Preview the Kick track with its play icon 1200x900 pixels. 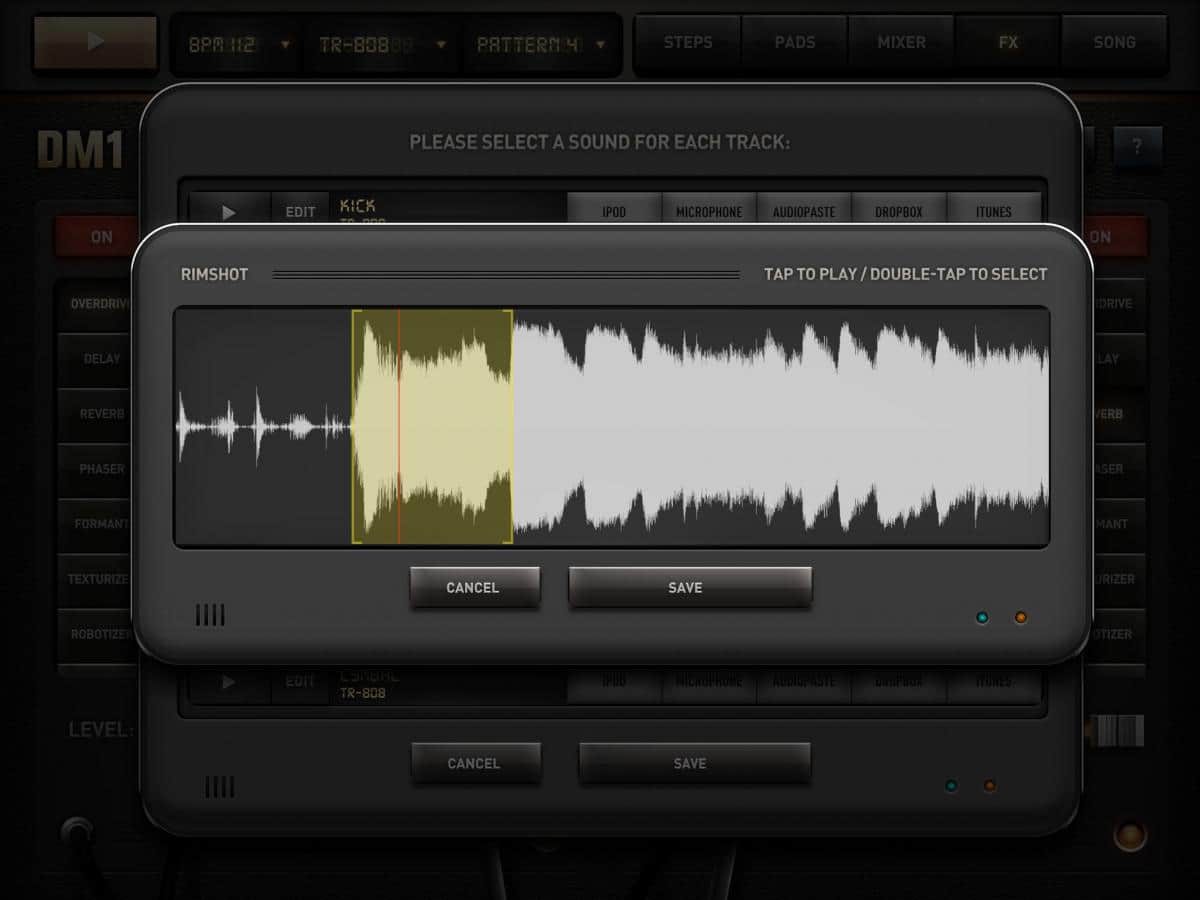pos(229,211)
